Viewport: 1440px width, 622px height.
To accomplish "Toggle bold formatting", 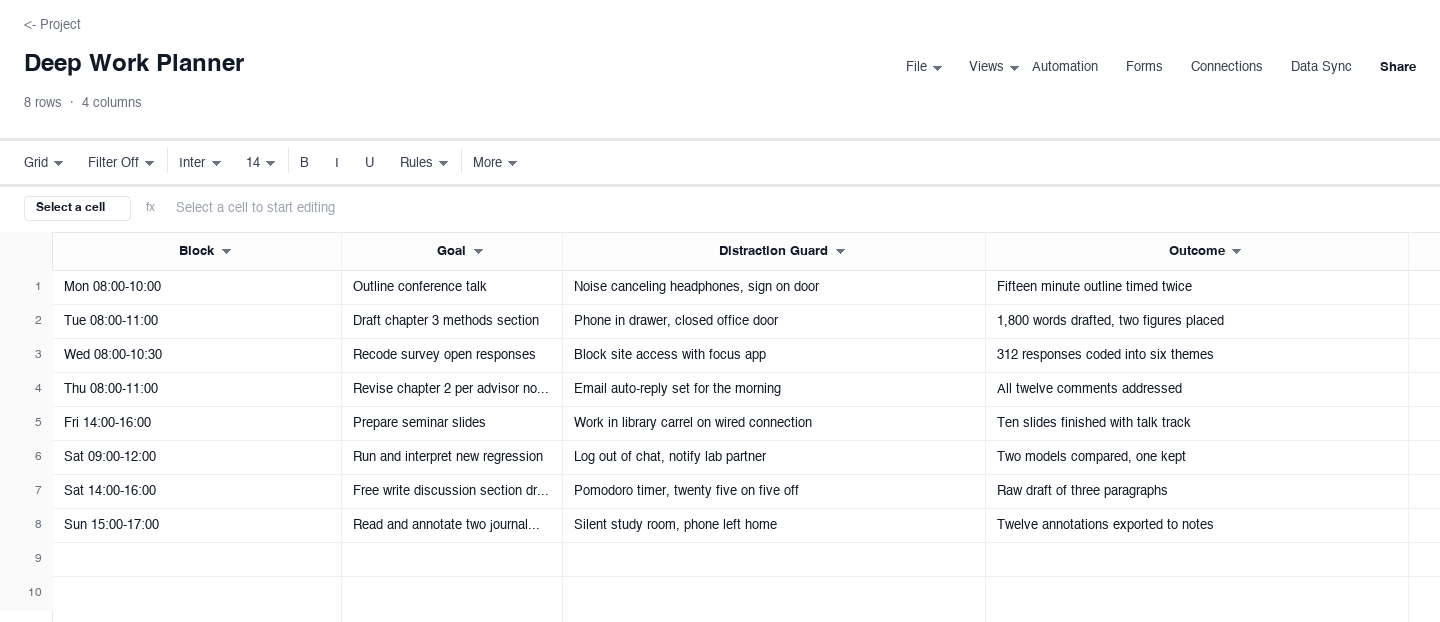I will pyautogui.click(x=305, y=163).
